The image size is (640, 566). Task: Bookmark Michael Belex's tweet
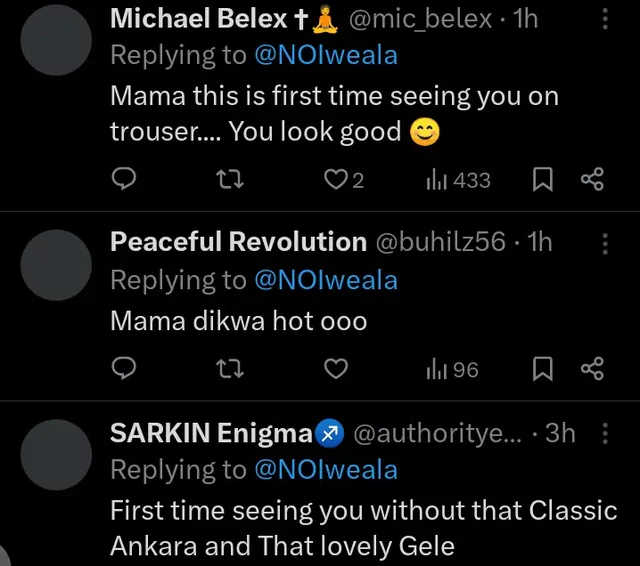click(543, 180)
